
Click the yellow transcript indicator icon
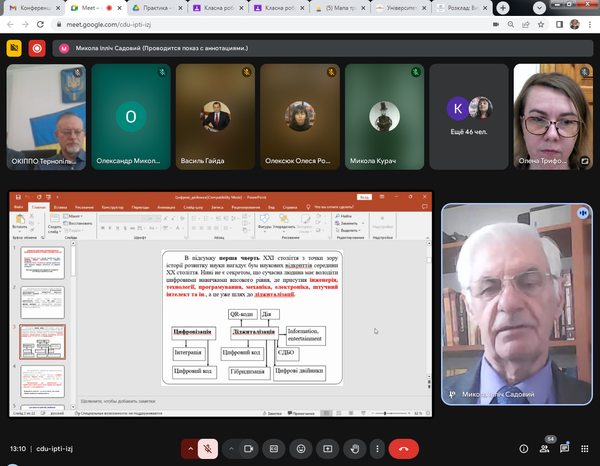point(14,47)
